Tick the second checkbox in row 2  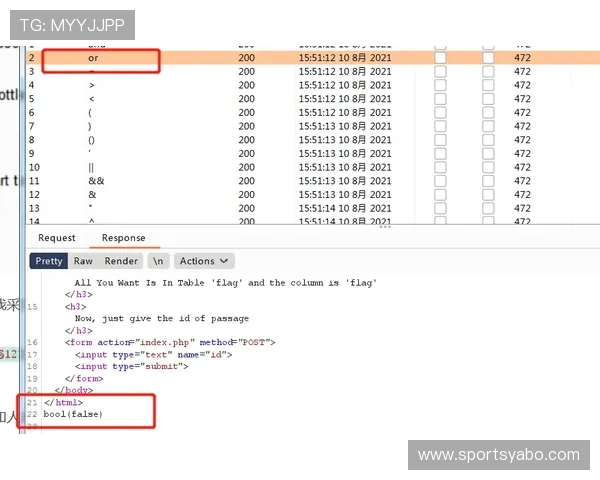(x=488, y=59)
